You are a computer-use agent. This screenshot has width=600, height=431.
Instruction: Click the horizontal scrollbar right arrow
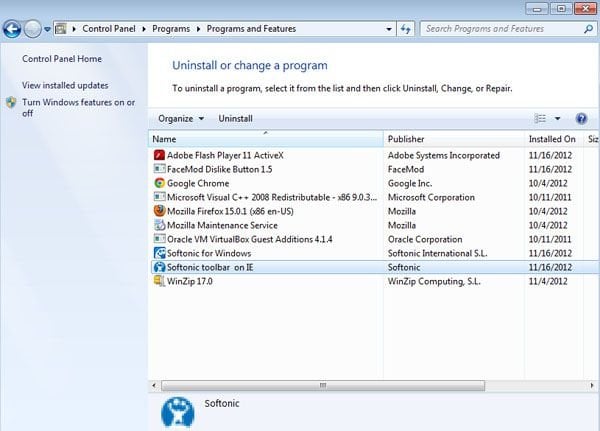point(592,385)
